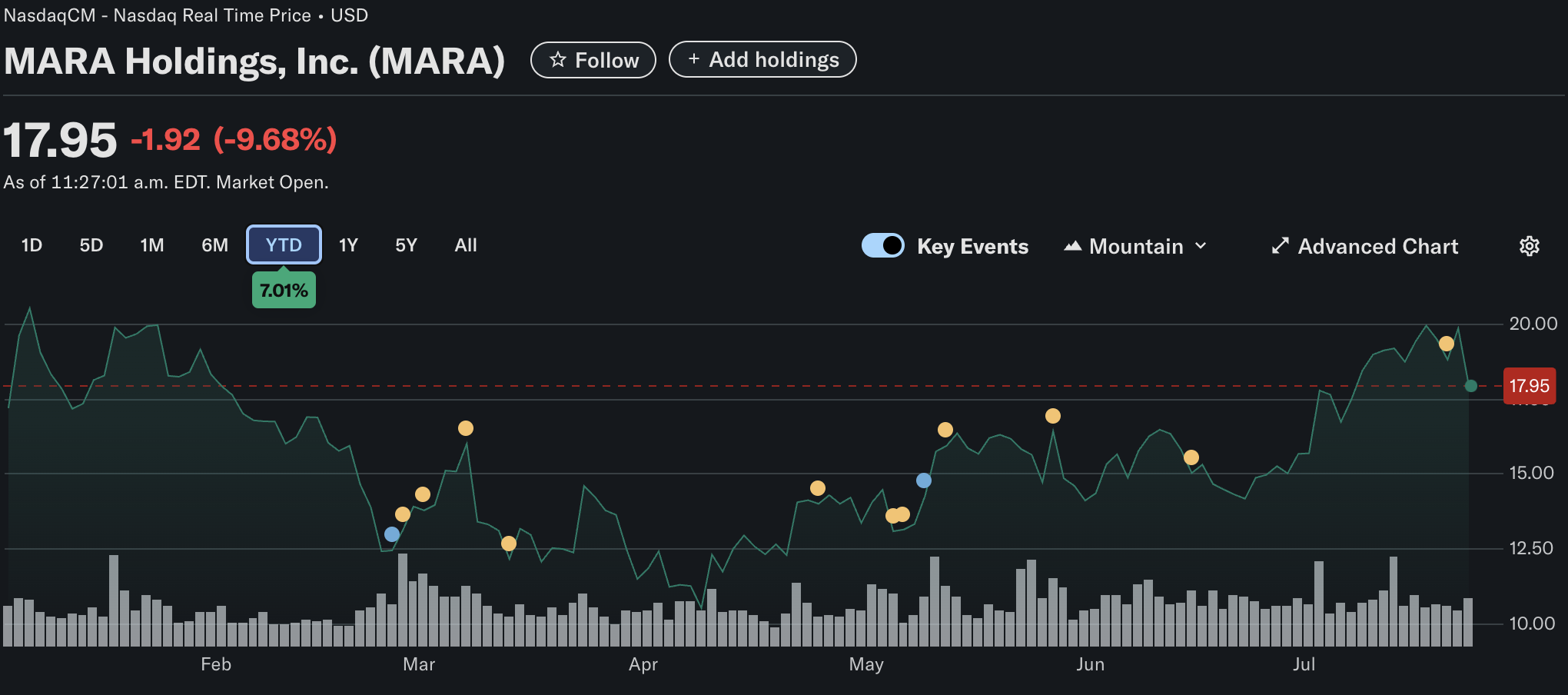Open chart settings gear icon
Screen dimensions: 1568x695
(1529, 246)
